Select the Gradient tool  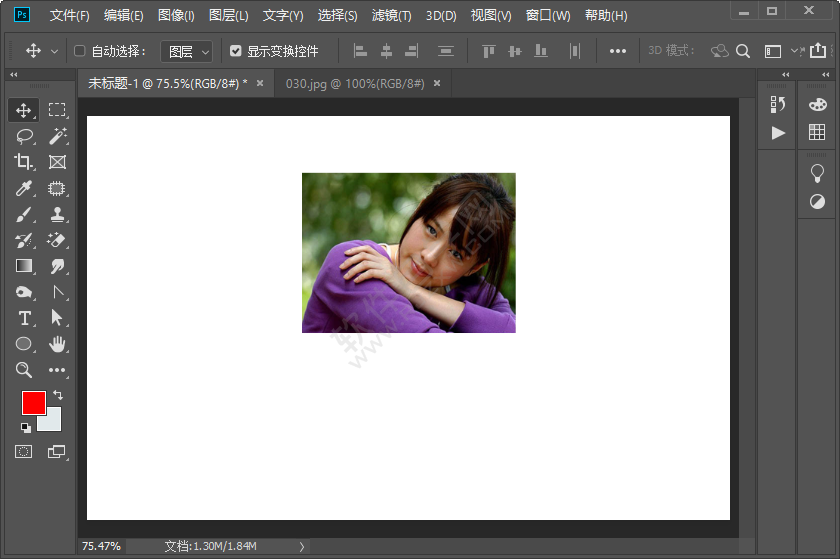pyautogui.click(x=24, y=266)
